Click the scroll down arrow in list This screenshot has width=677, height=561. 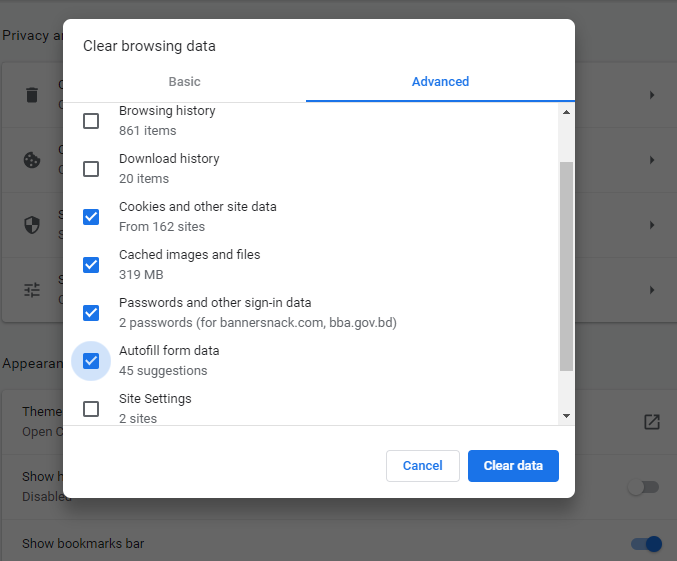566,415
